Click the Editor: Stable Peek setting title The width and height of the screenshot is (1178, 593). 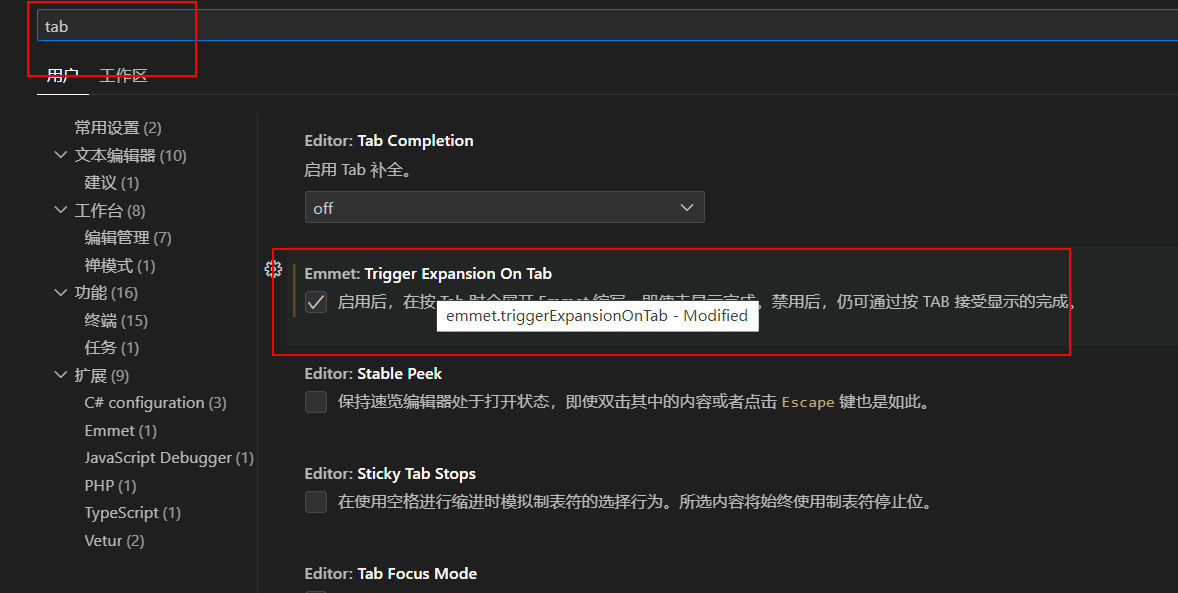373,374
